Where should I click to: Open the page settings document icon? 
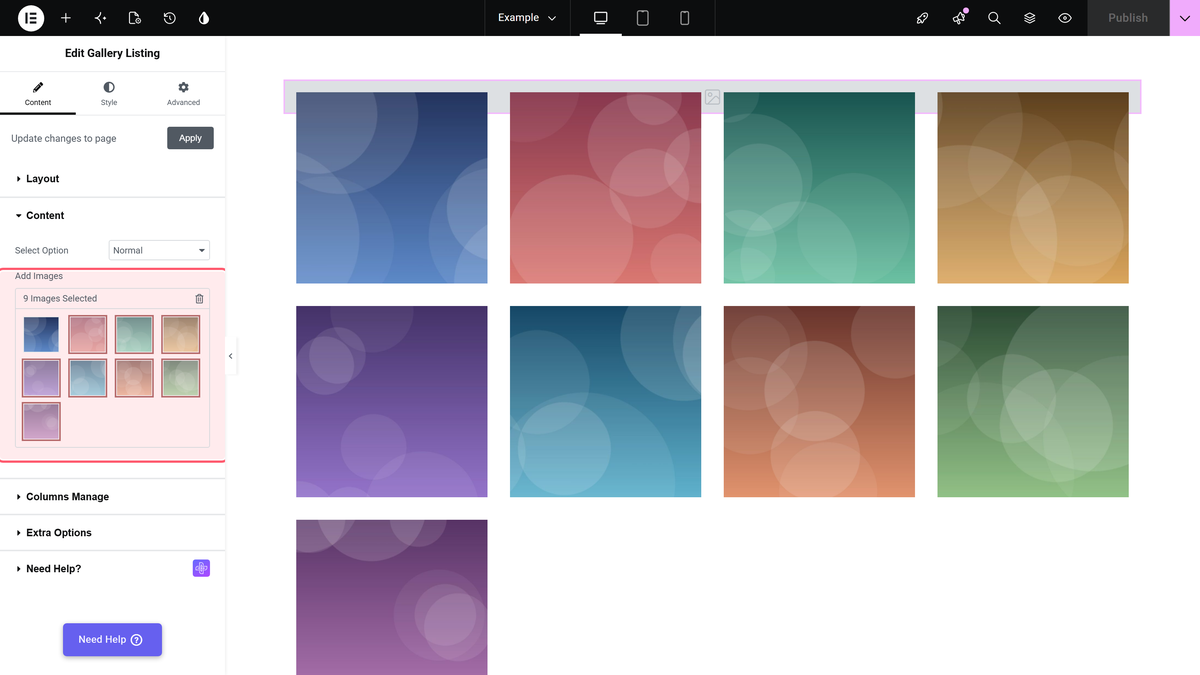coord(135,18)
